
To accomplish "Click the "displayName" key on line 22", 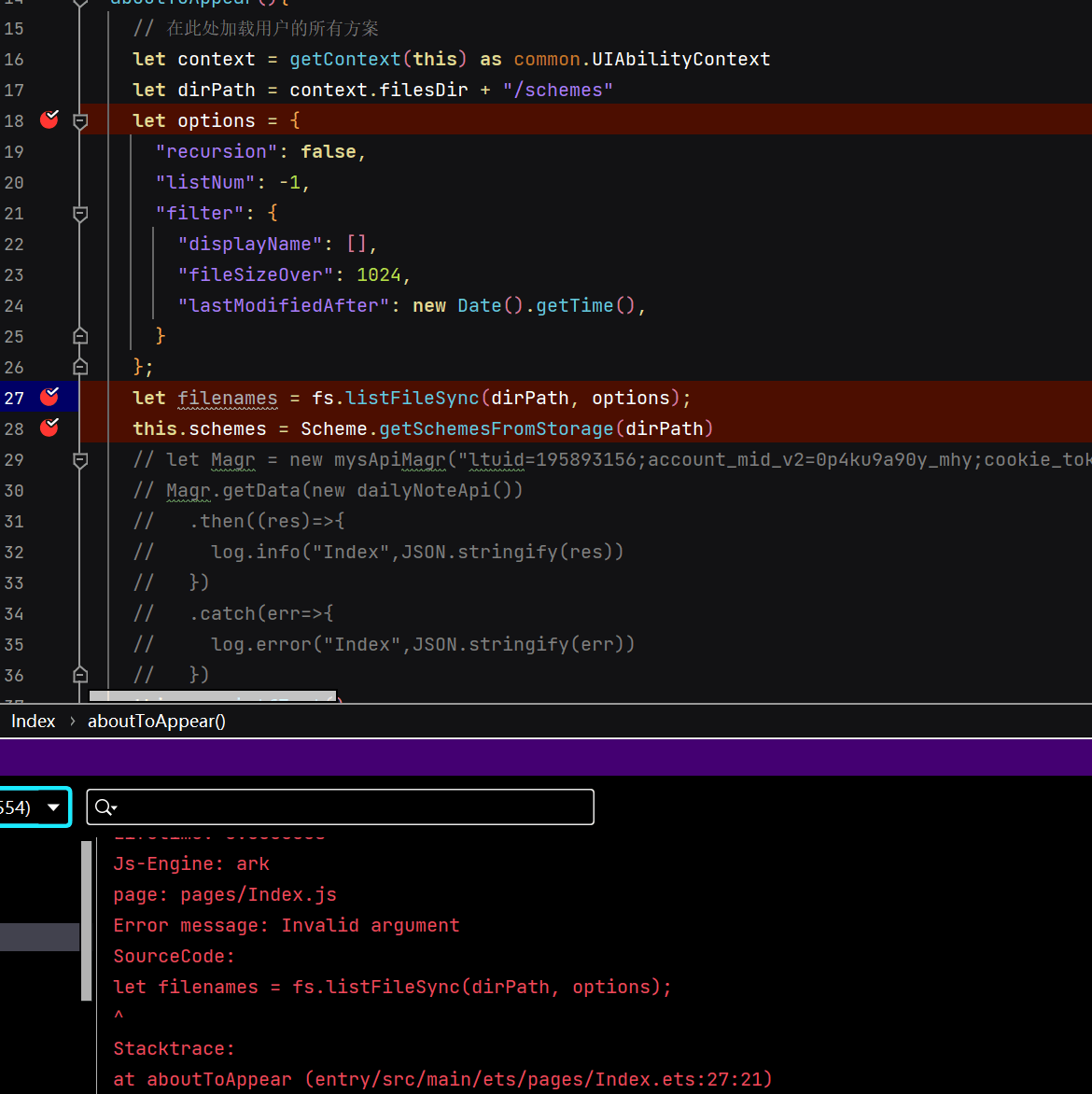I will click(250, 245).
